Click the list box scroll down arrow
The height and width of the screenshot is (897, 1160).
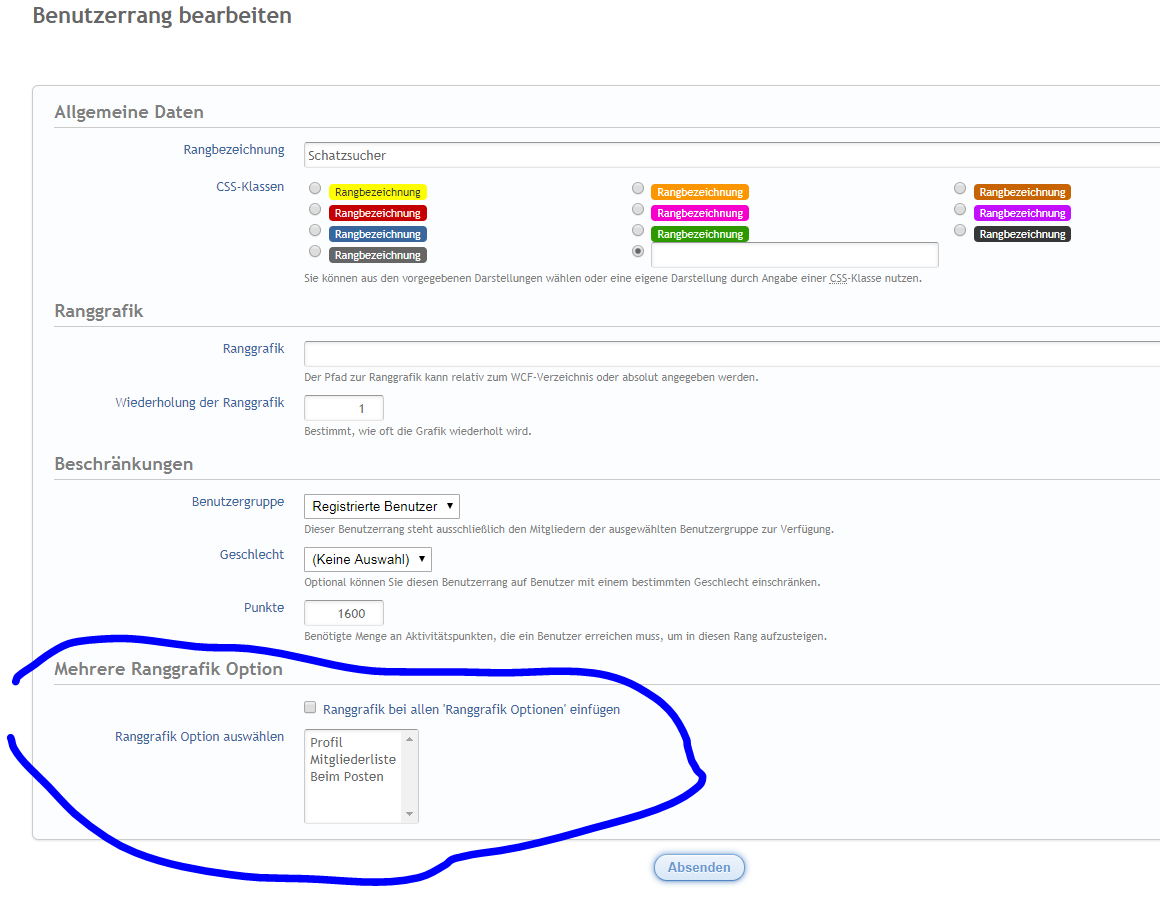click(x=408, y=814)
